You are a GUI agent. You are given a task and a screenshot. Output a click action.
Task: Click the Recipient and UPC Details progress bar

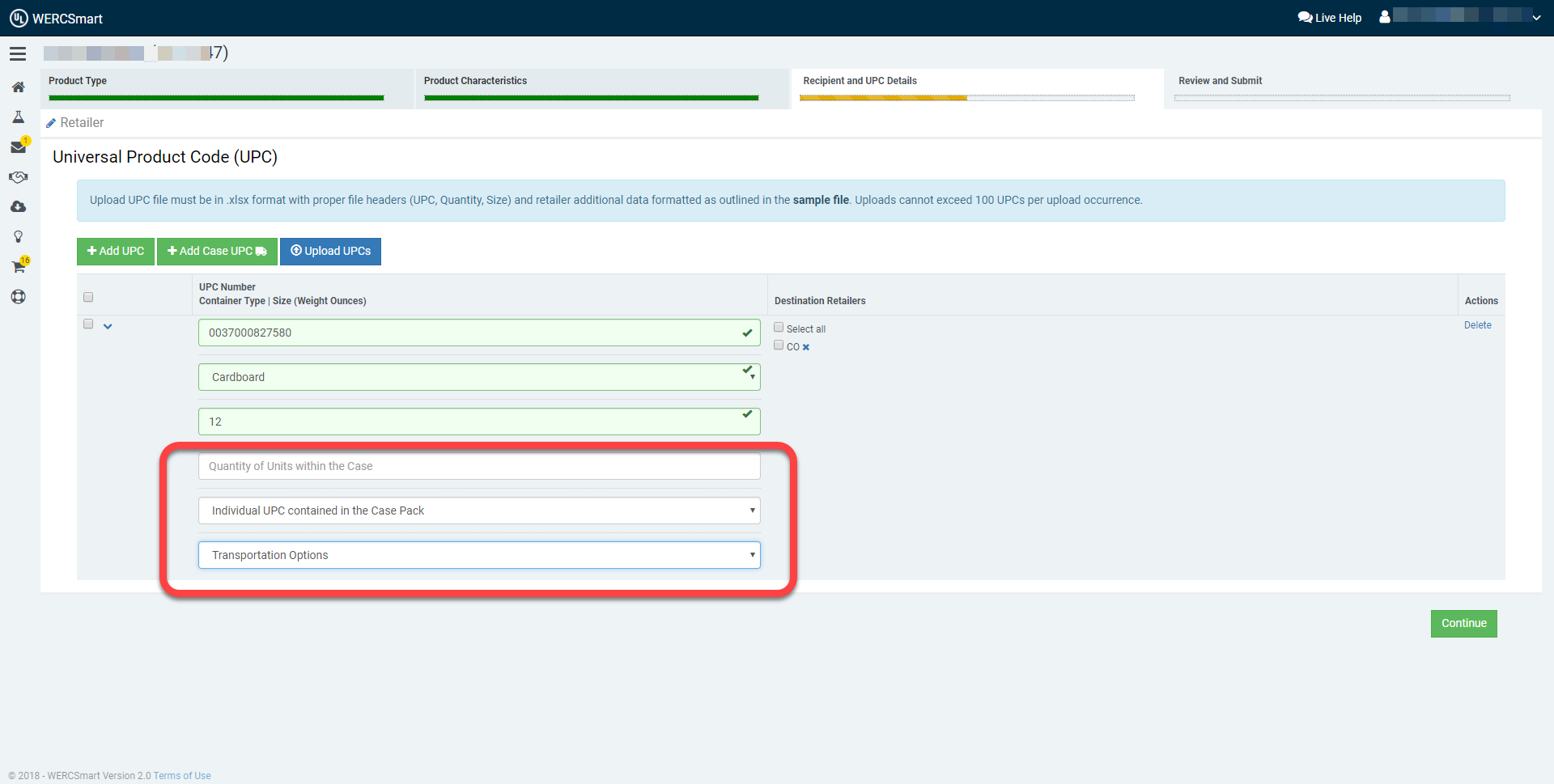pos(967,98)
